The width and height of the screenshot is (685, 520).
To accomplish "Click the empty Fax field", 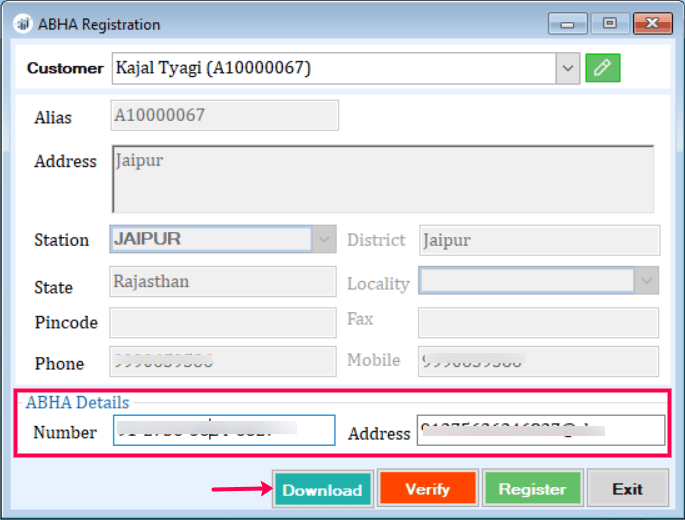I will (x=538, y=322).
